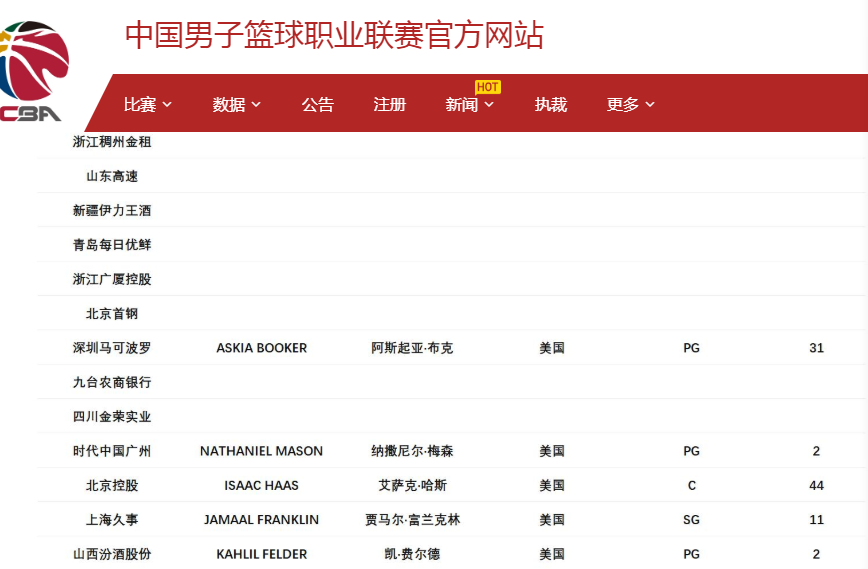Click position SG in JAMAAL FRANKLIN row
Image resolution: width=868 pixels, height=569 pixels.
(691, 520)
